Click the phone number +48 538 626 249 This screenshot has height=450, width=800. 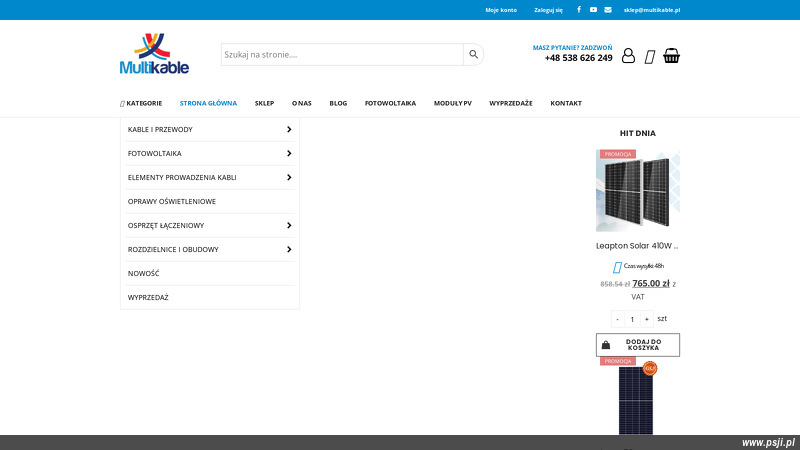(x=579, y=58)
